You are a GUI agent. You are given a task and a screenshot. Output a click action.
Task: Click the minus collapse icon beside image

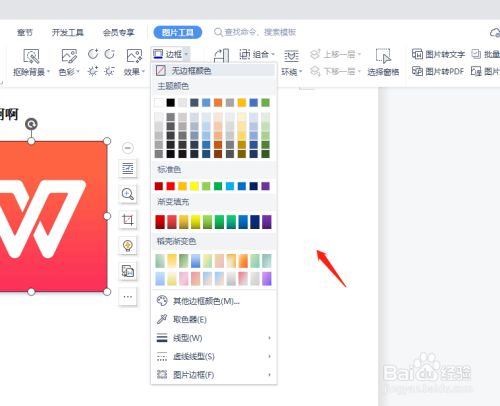tap(128, 148)
